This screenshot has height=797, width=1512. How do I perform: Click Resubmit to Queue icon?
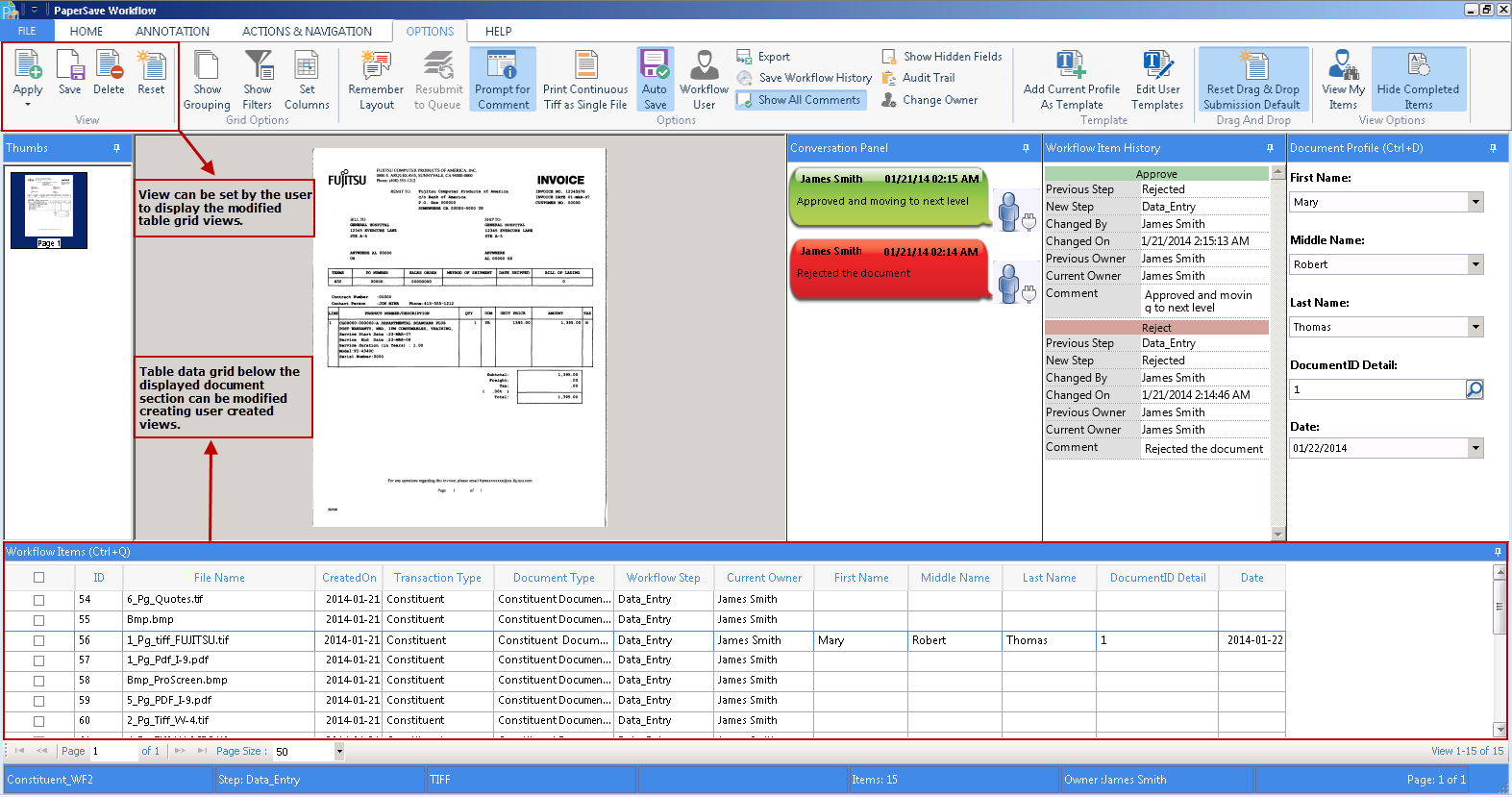[x=437, y=80]
